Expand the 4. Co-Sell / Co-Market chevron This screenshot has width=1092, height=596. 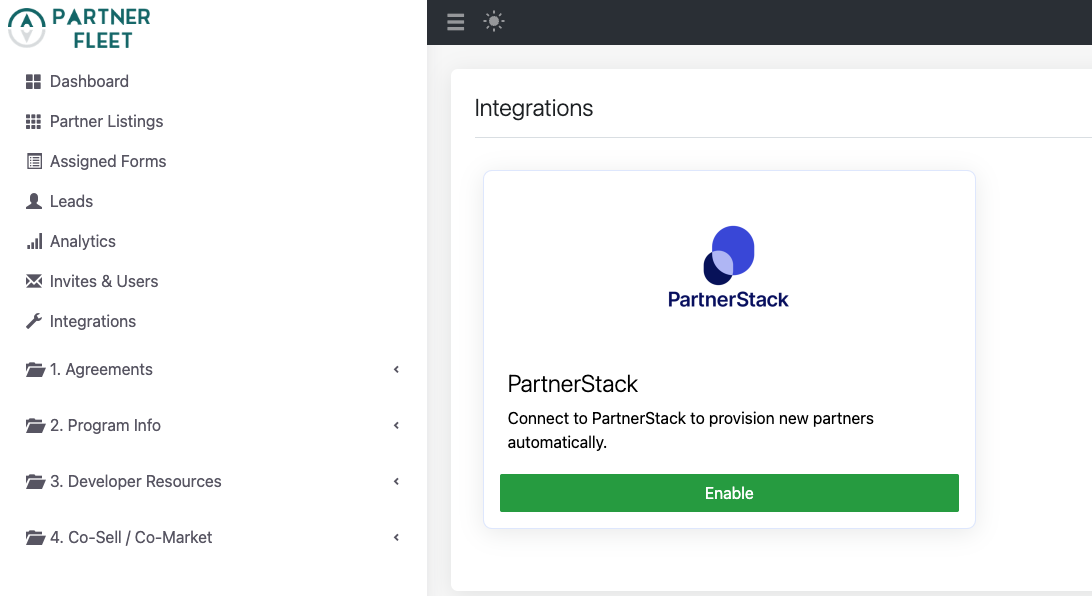point(396,538)
